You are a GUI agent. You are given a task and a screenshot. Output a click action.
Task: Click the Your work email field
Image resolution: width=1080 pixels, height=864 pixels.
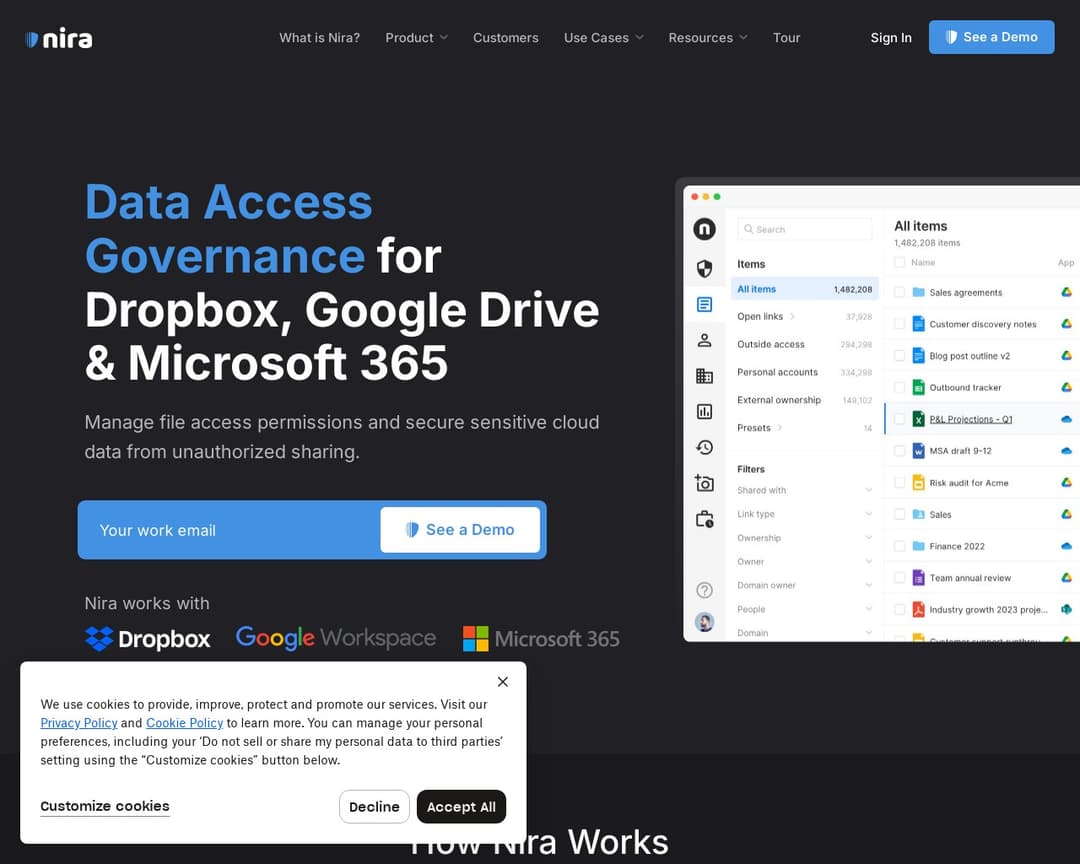click(x=231, y=530)
